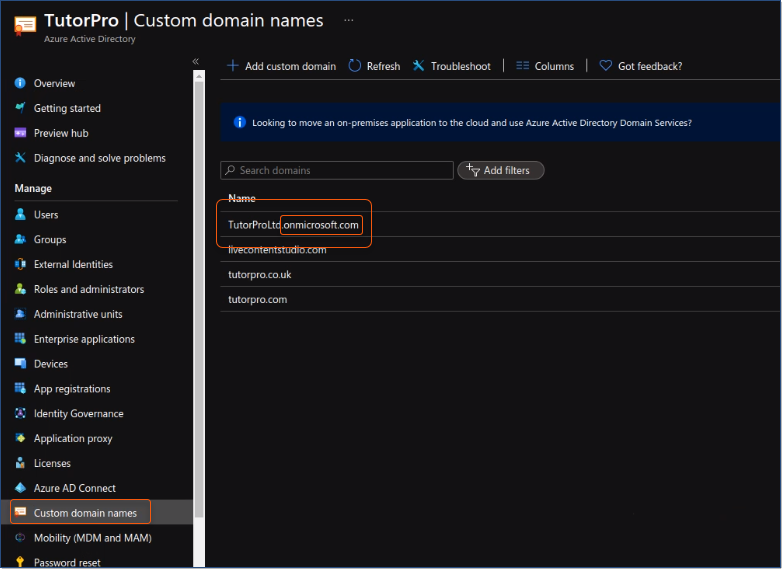784x571 pixels.
Task: Open Azure AD Connect
Action: pos(75,488)
